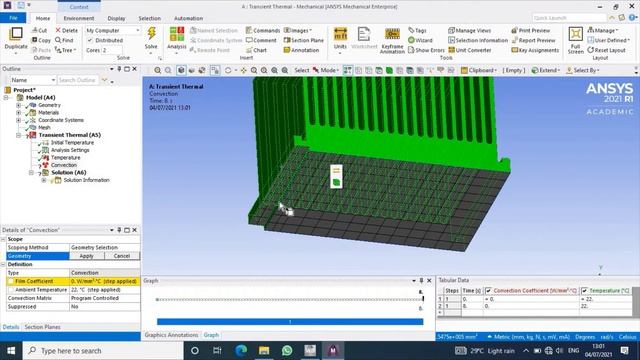Screen dimensions: 640x360
Task: Click Find in the ribbon
Action: coord(64,40)
